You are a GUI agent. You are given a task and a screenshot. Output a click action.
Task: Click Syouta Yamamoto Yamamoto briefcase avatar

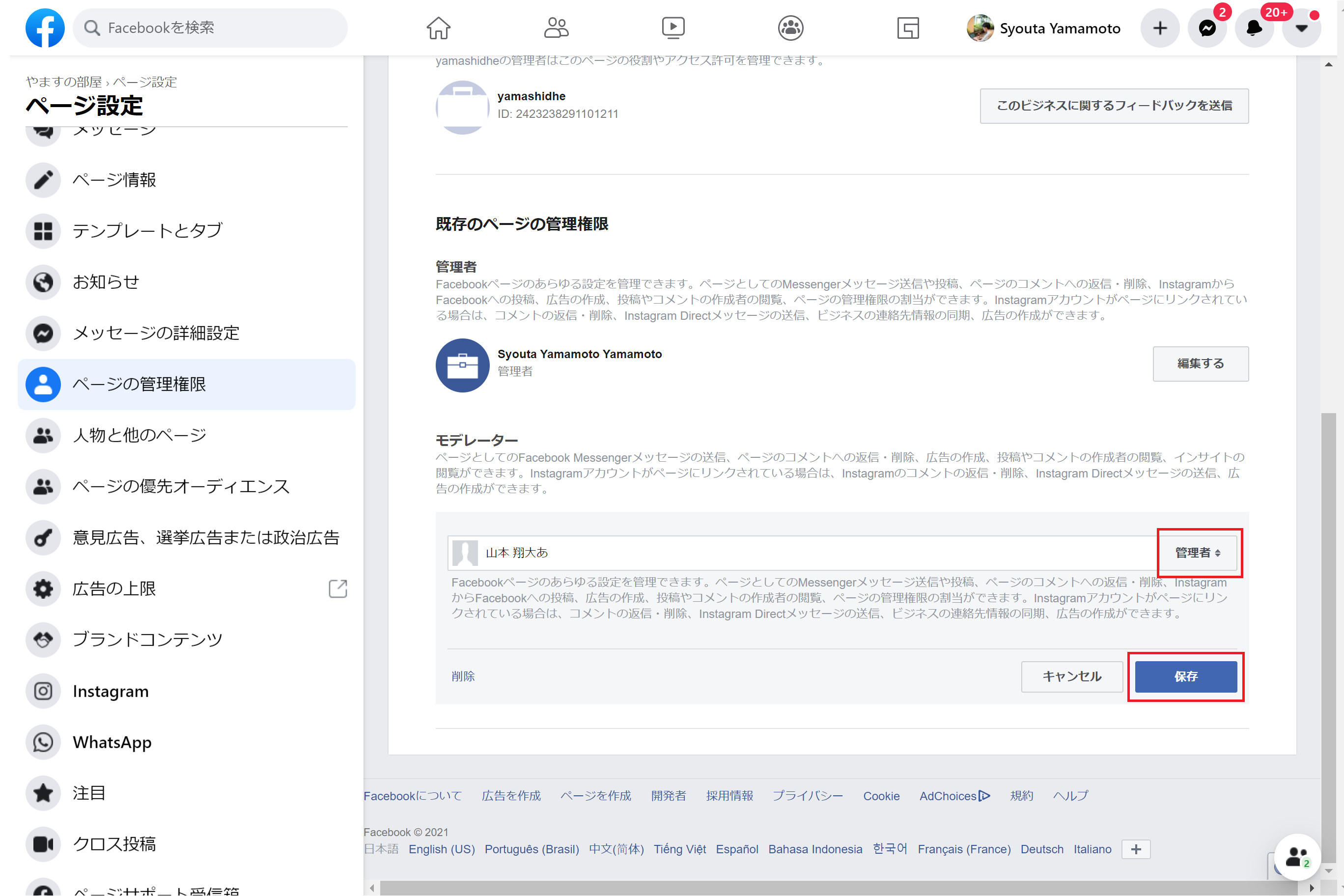(x=462, y=365)
